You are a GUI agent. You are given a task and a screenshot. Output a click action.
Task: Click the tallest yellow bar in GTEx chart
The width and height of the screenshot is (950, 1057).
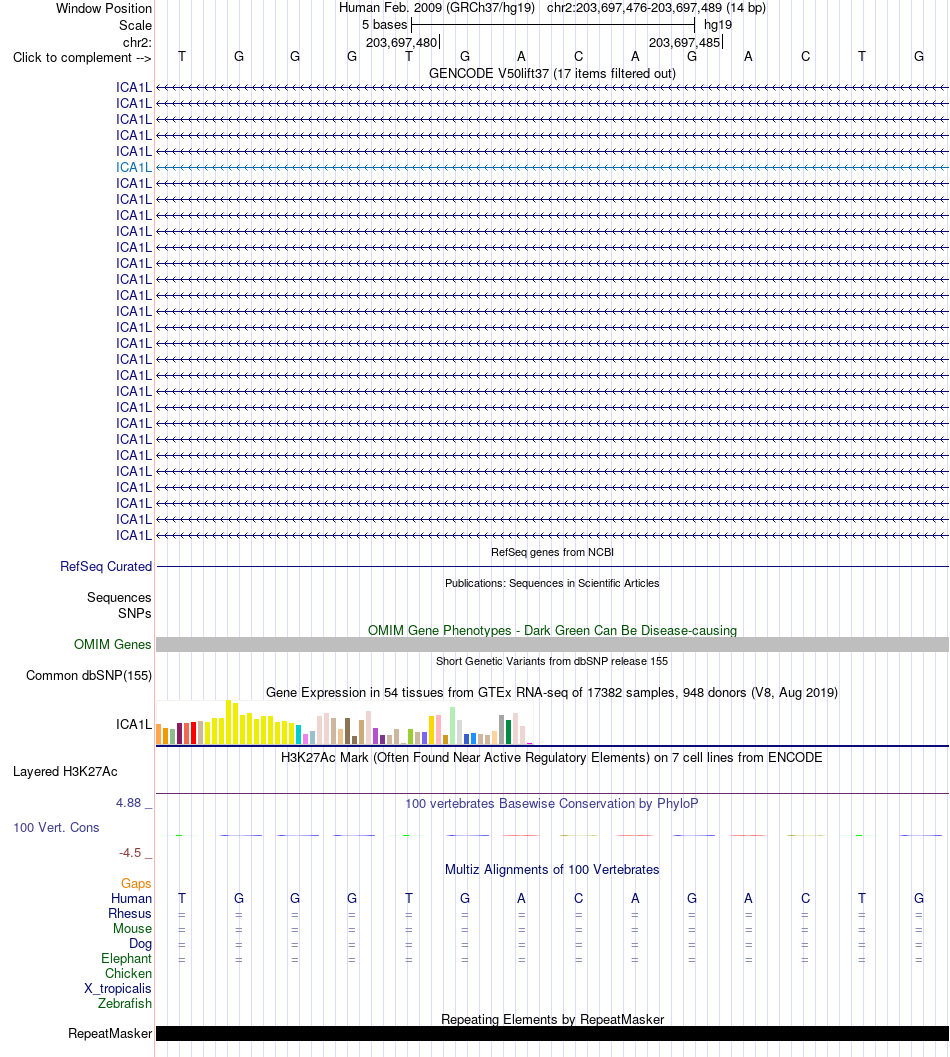pyautogui.click(x=229, y=722)
